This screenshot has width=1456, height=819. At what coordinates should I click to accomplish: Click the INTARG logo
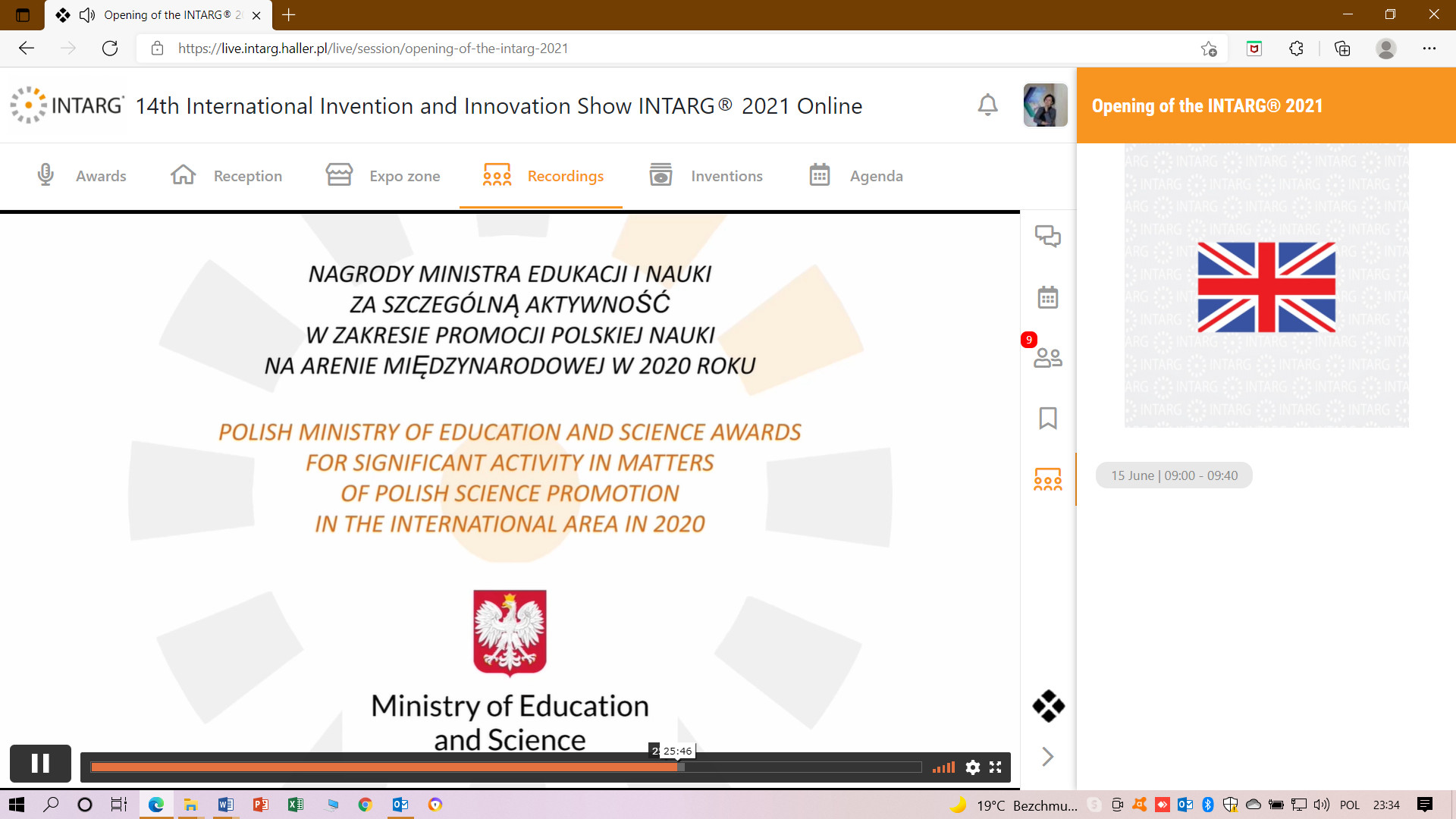point(67,105)
